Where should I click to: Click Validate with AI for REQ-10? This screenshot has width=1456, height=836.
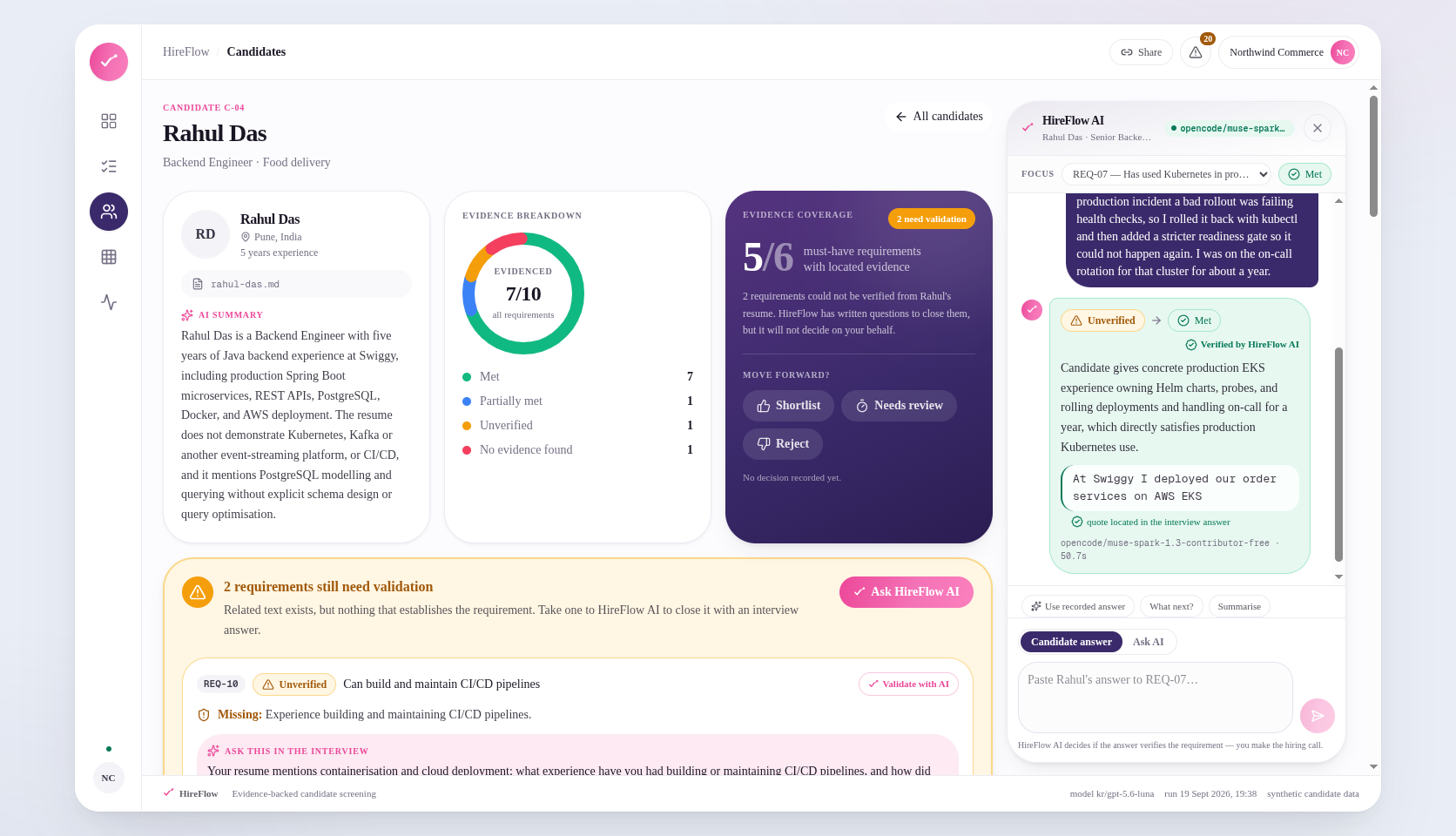click(908, 684)
